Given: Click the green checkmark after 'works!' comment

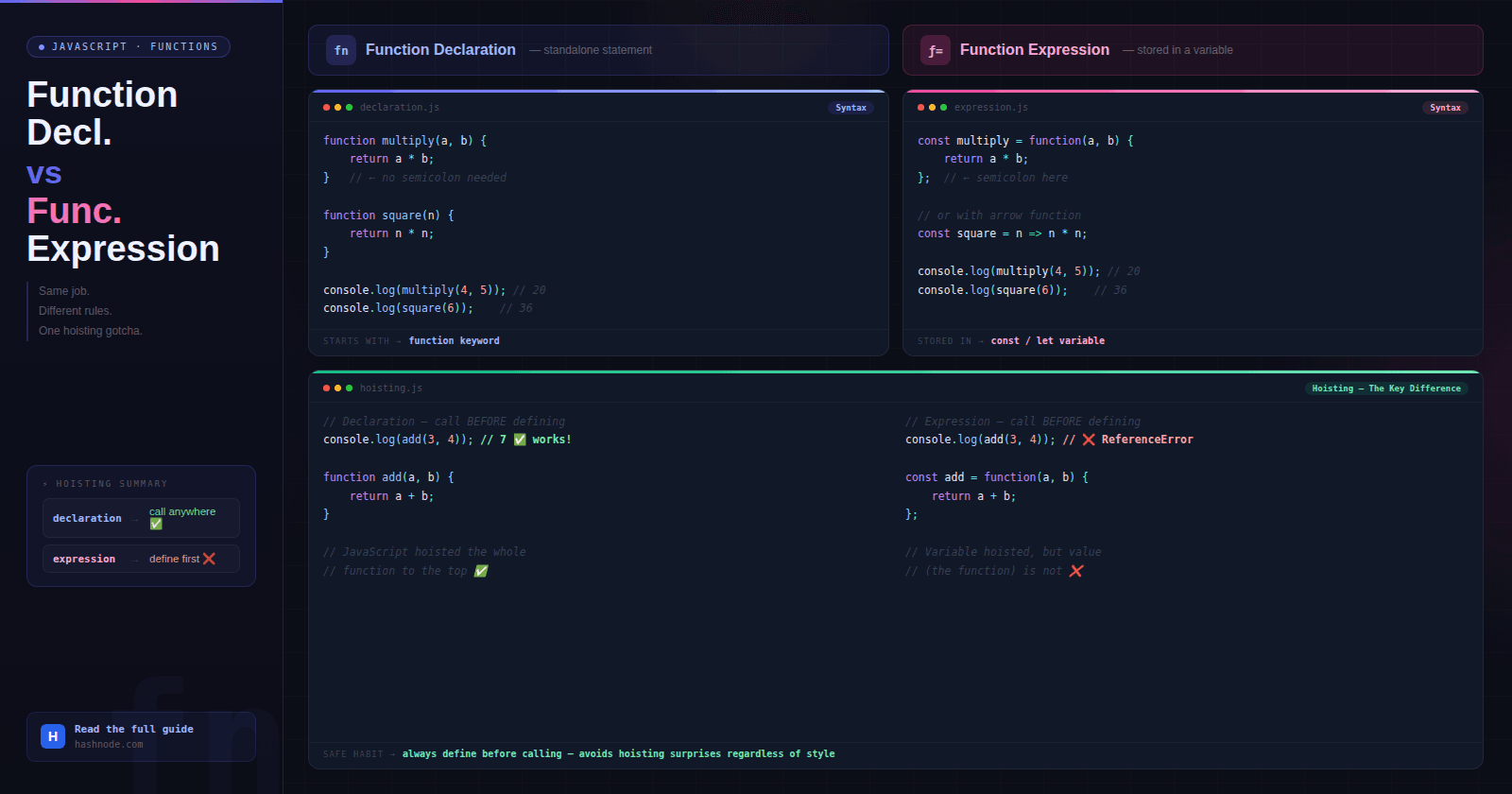Looking at the screenshot, I should [520, 440].
